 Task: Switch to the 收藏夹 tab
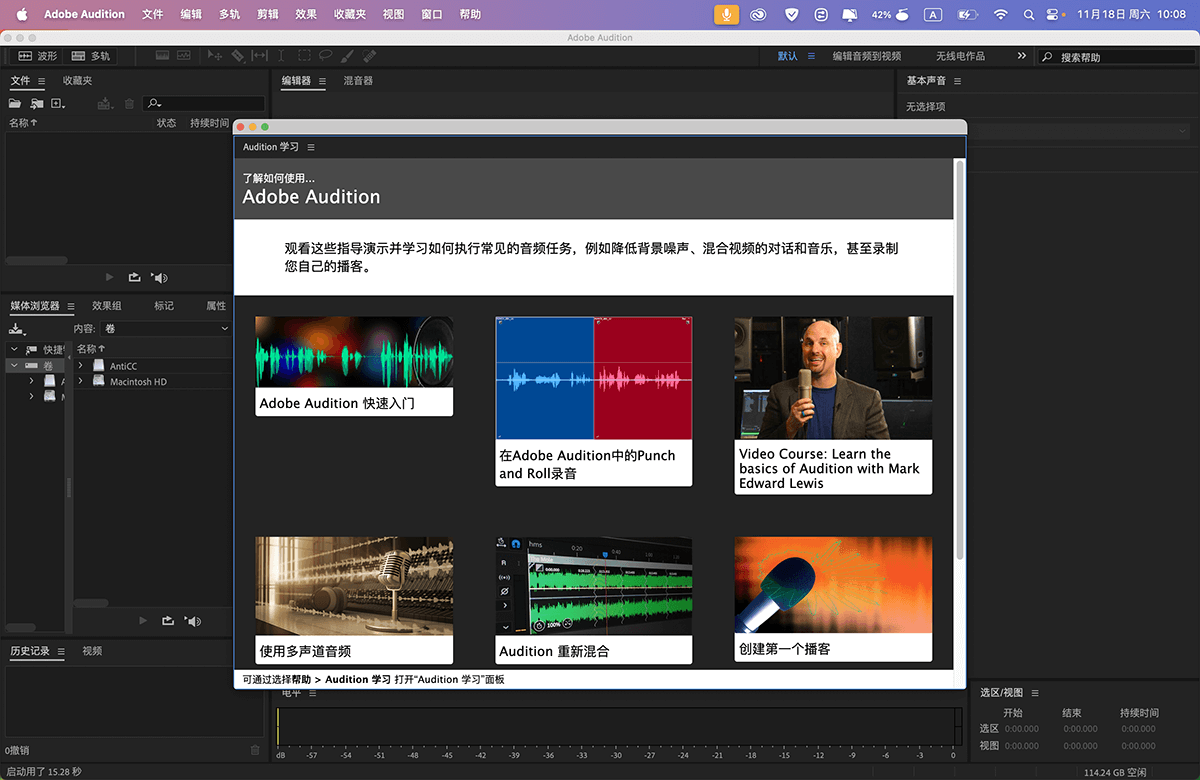77,81
